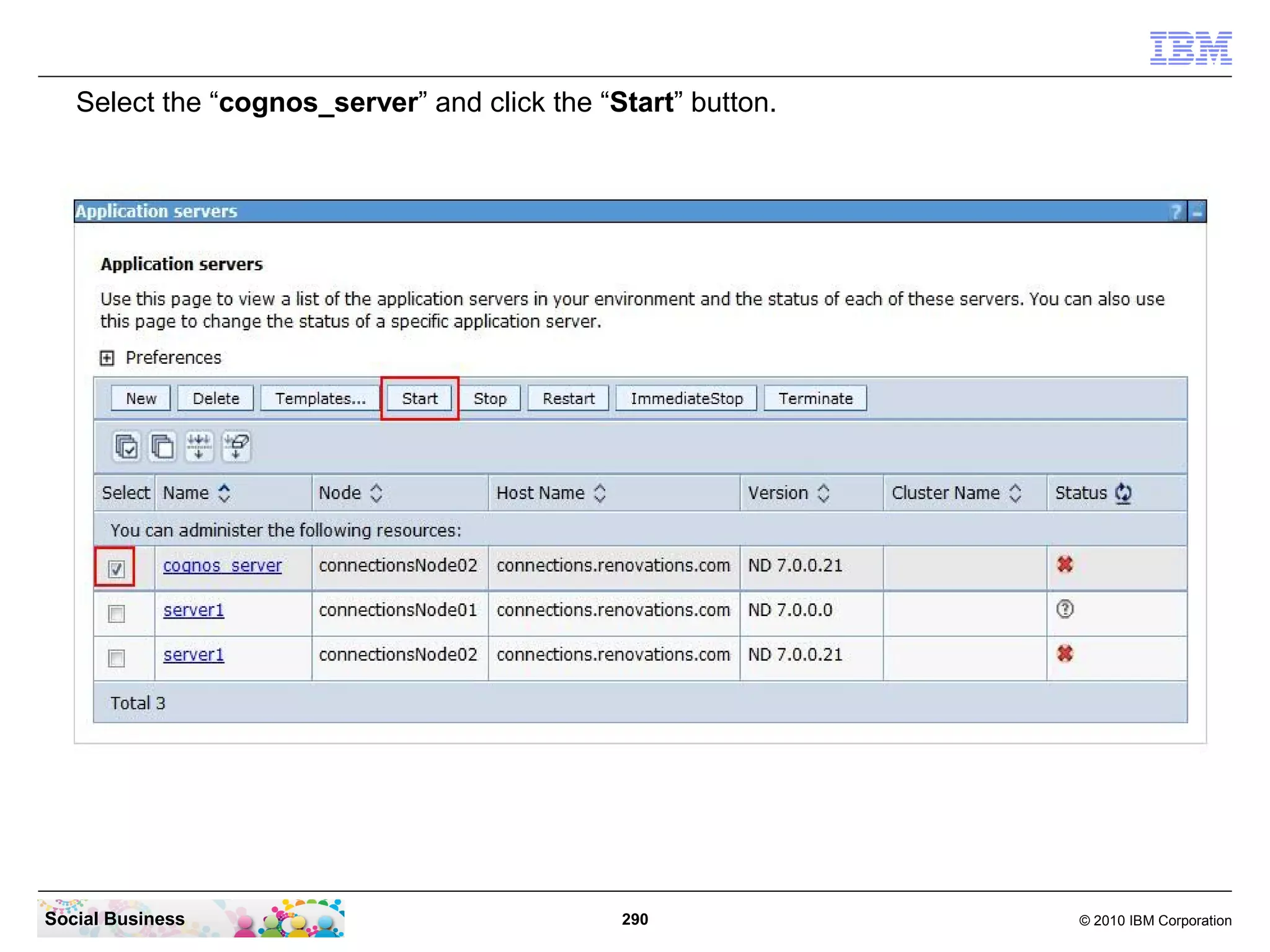Click the New button
The height and width of the screenshot is (952, 1270).
click(x=141, y=399)
